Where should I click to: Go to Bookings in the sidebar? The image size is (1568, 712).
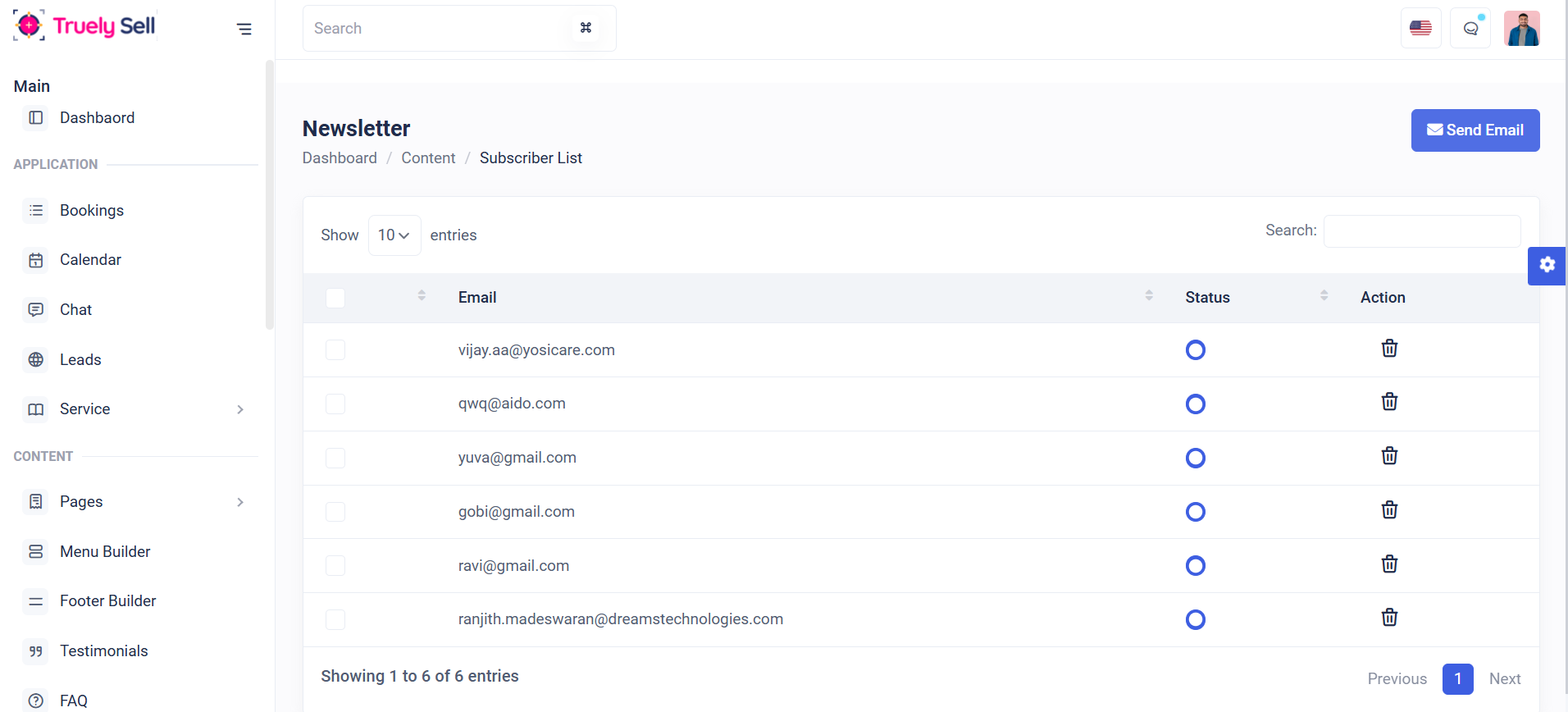(x=92, y=211)
